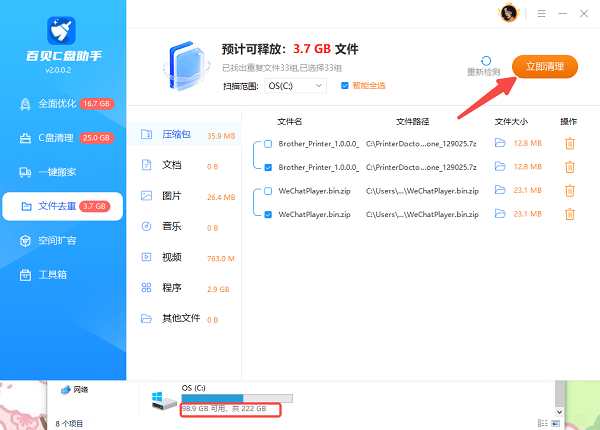Click the C盘清理 sidebar icon
The width and height of the screenshot is (600, 430).
click(25, 138)
